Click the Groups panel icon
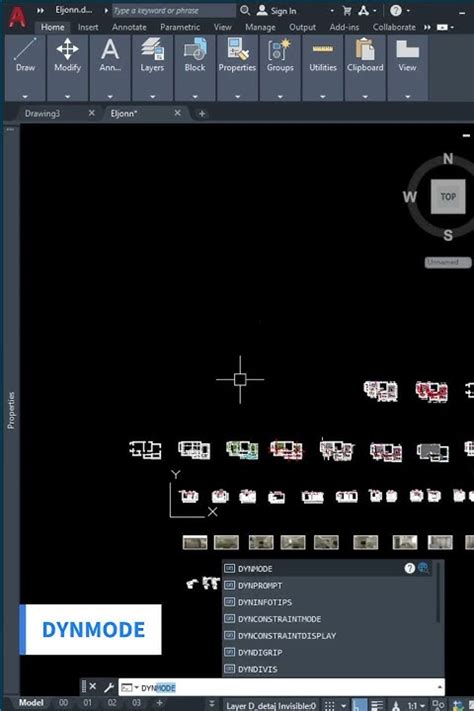This screenshot has width=474, height=711. (x=280, y=49)
